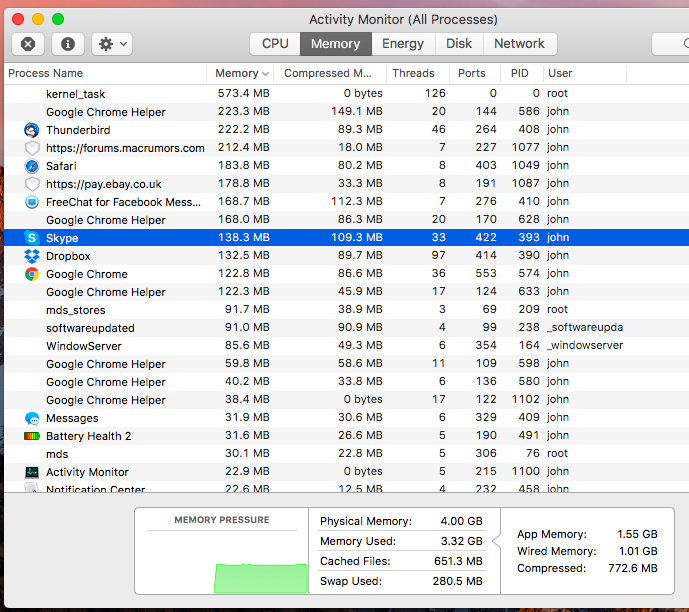The height and width of the screenshot is (612, 689).
Task: Select Google Chrome Helper using 59.8 MB
Action: tap(346, 364)
